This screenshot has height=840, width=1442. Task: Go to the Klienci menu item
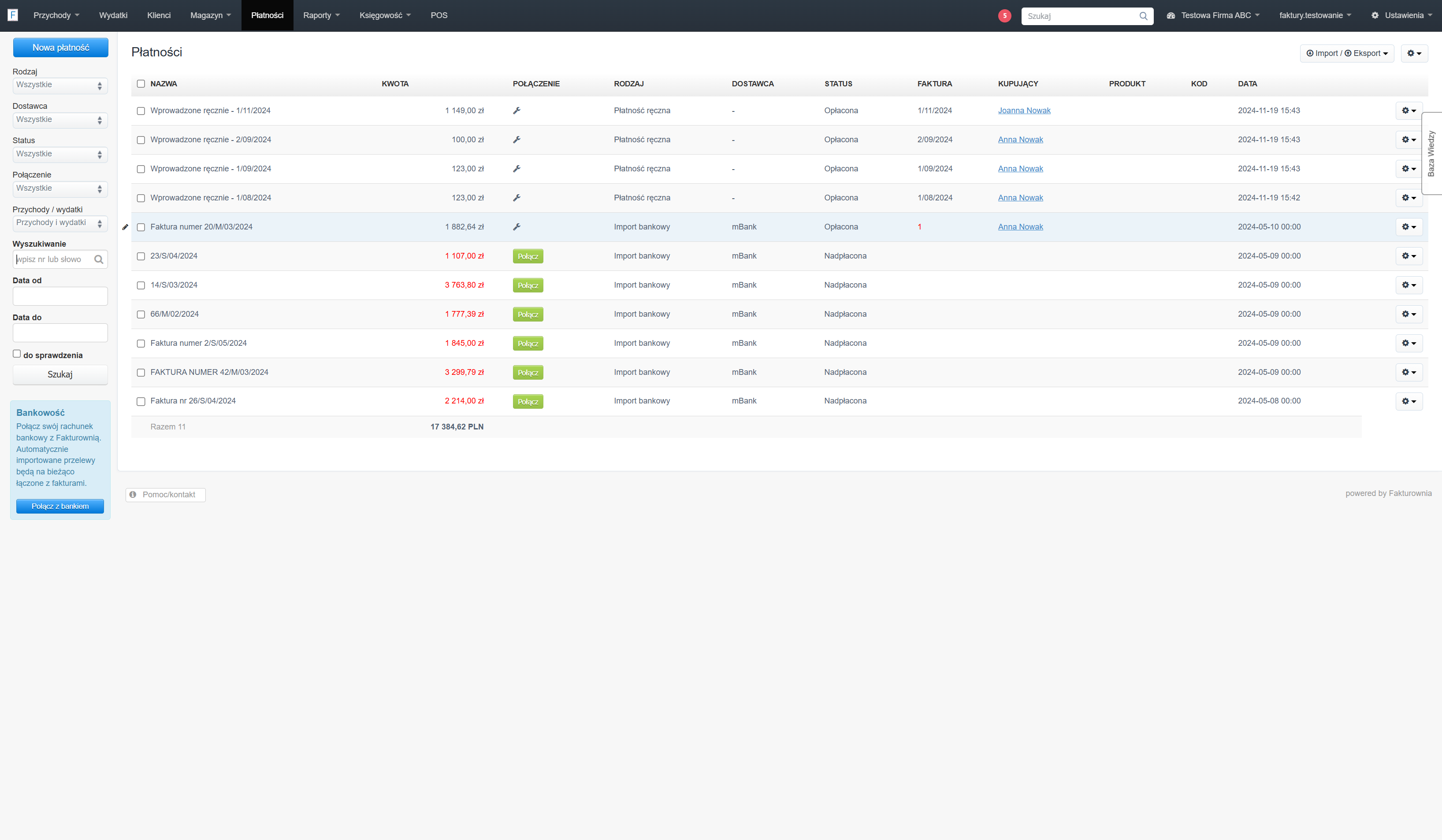point(159,15)
